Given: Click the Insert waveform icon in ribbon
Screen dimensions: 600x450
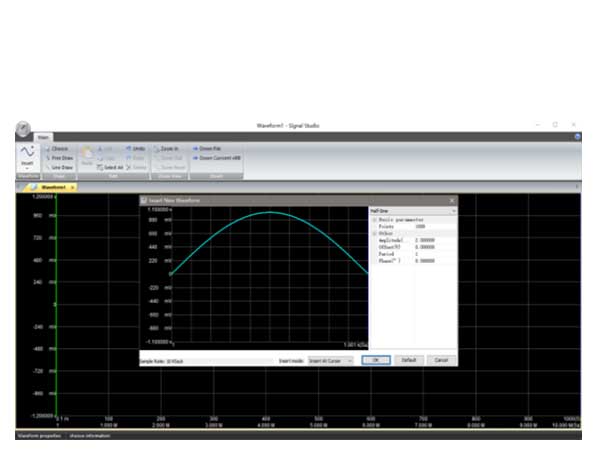Looking at the screenshot, I should pos(27,155).
